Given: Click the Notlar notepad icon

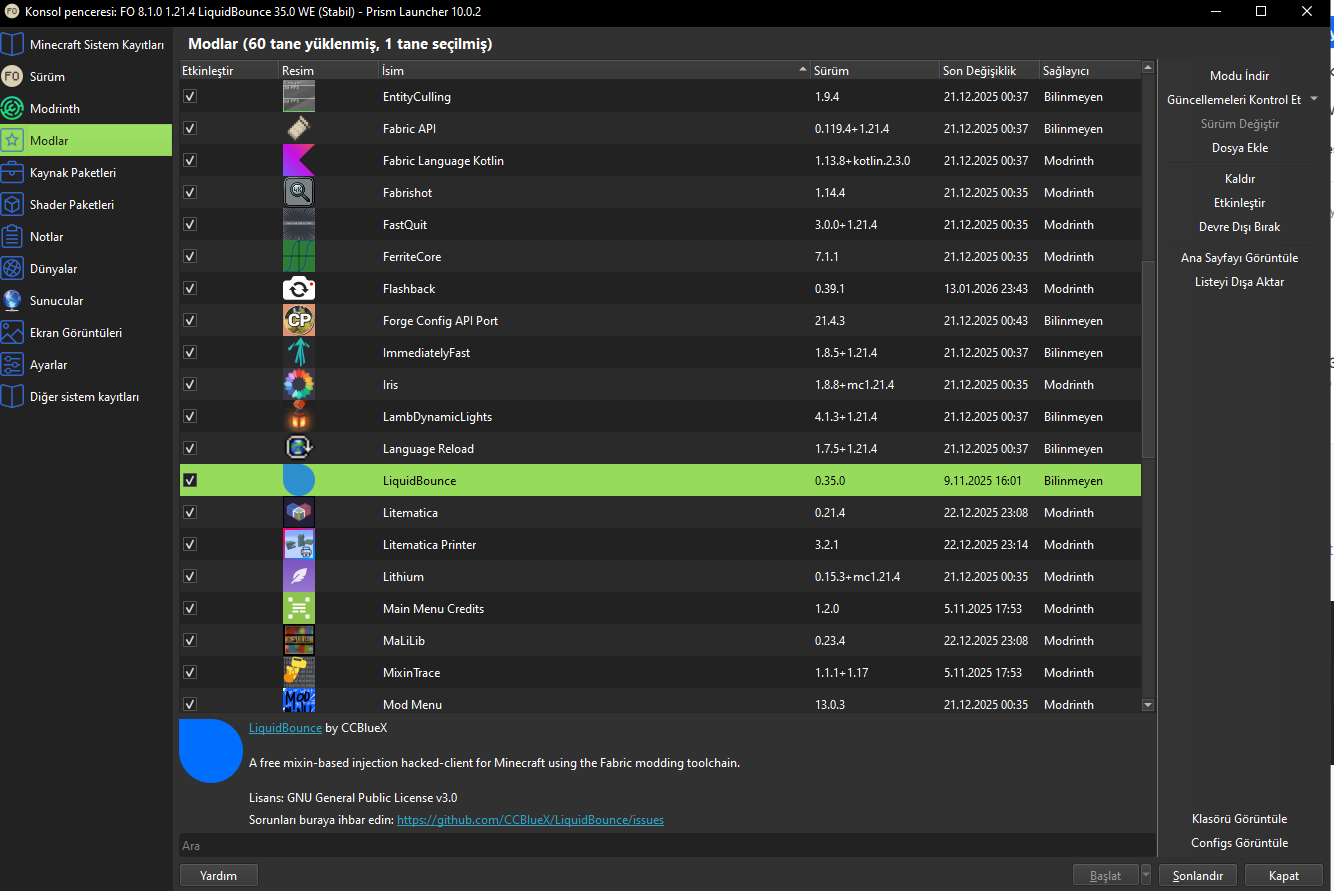Looking at the screenshot, I should click(13, 236).
